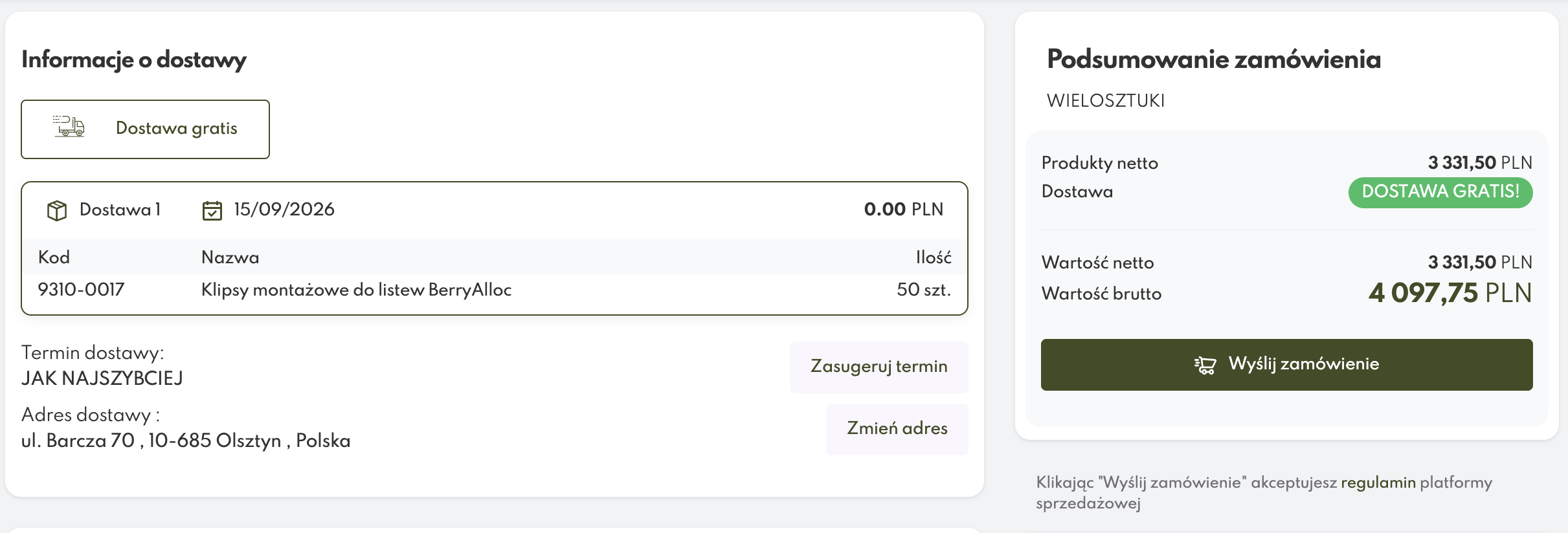This screenshot has height=533, width=1568.
Task: Click the cart icon on Wyślij zamówienie
Action: [1205, 365]
